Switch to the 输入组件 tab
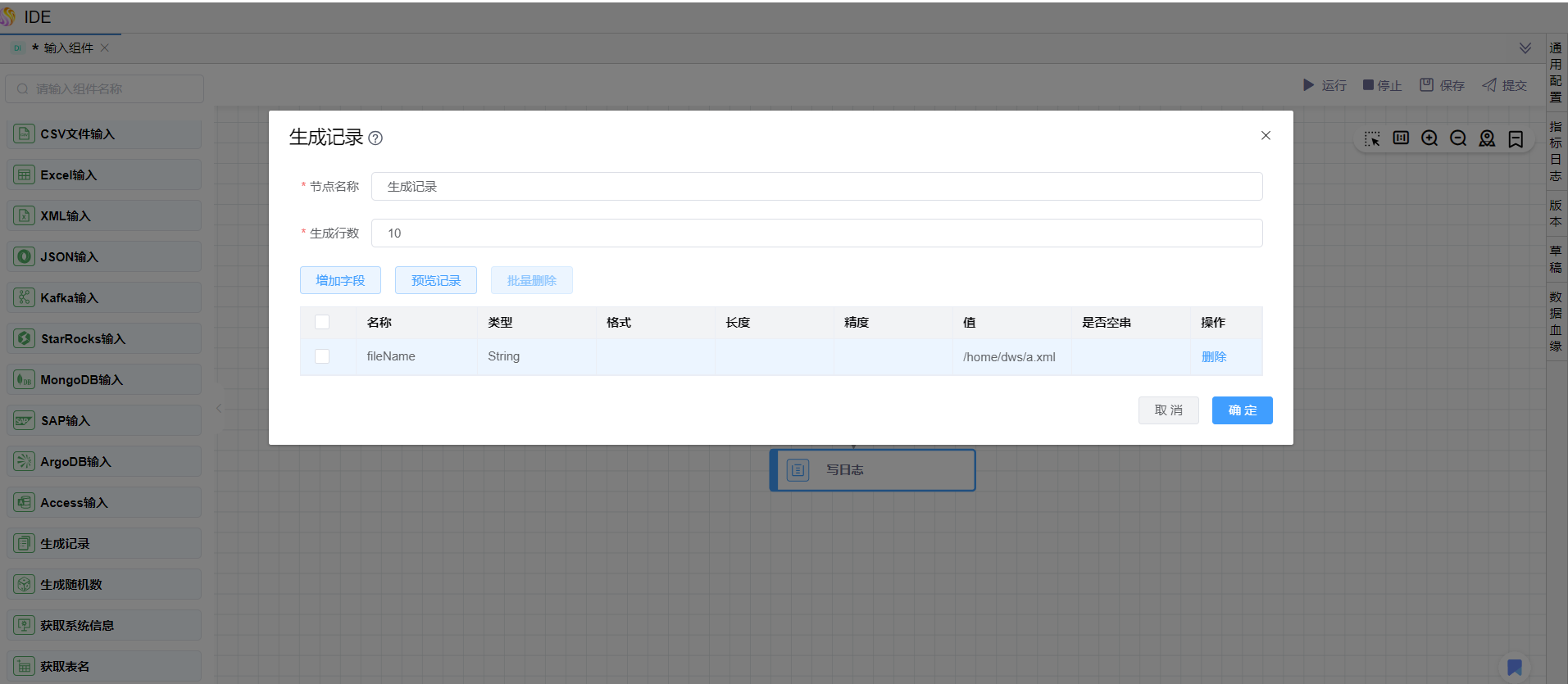 tap(68, 48)
